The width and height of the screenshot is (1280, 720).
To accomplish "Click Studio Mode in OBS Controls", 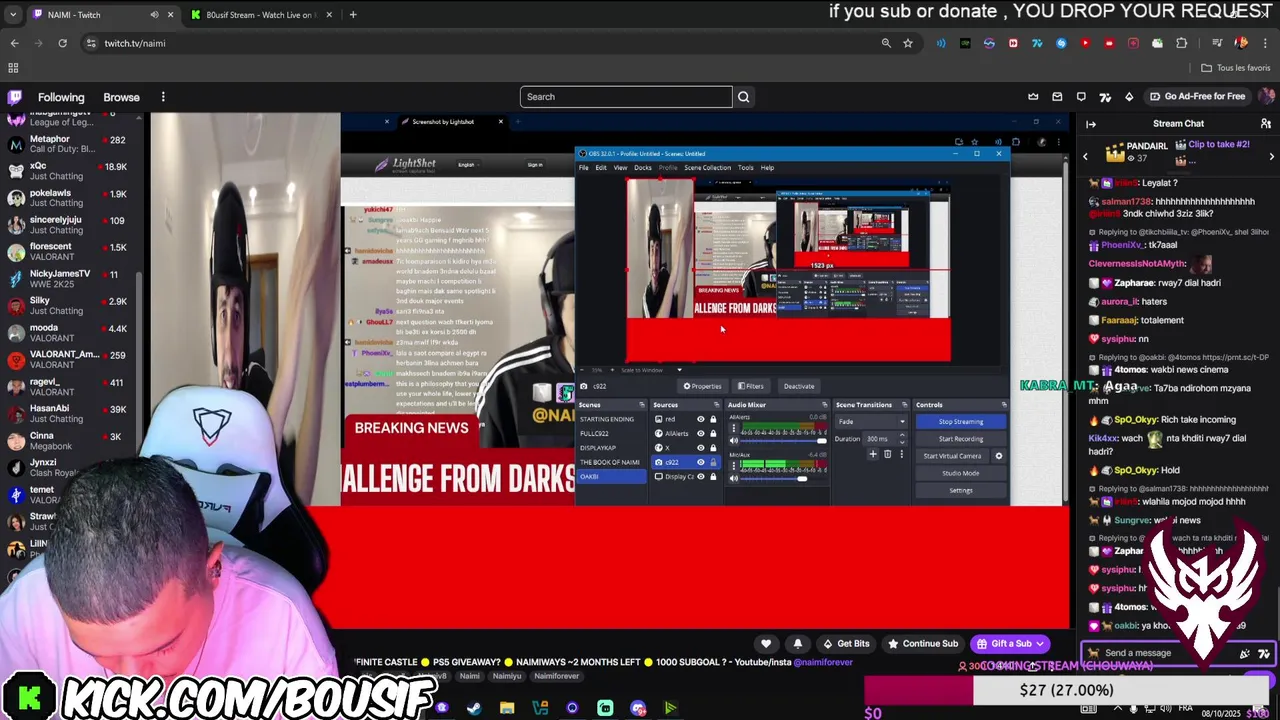I will [x=961, y=473].
